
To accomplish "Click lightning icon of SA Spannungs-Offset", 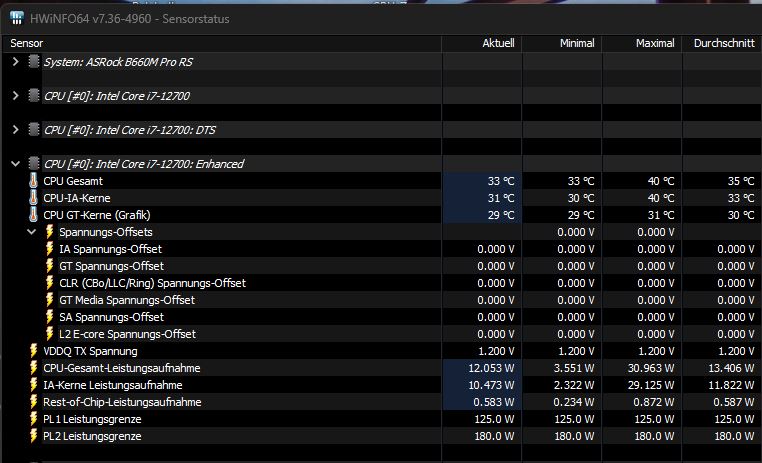I will (x=49, y=317).
